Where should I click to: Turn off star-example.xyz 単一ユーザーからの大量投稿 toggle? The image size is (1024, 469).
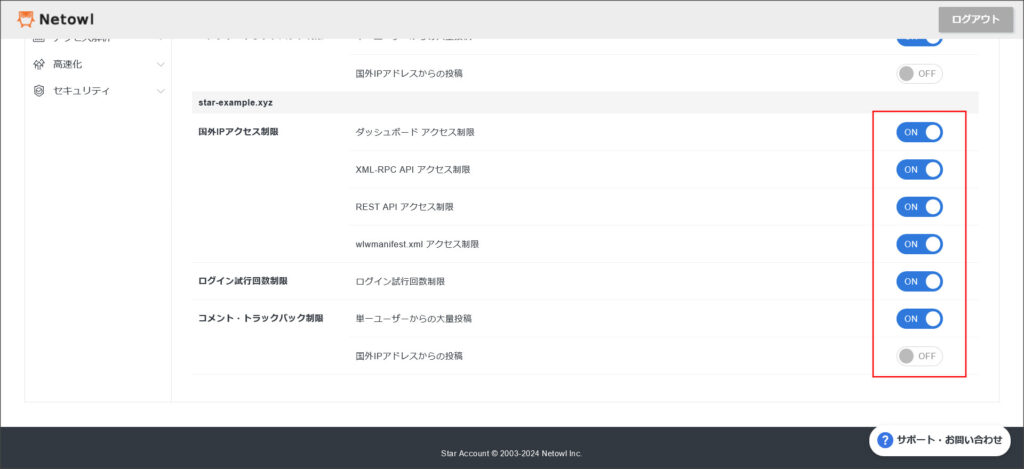(919, 319)
